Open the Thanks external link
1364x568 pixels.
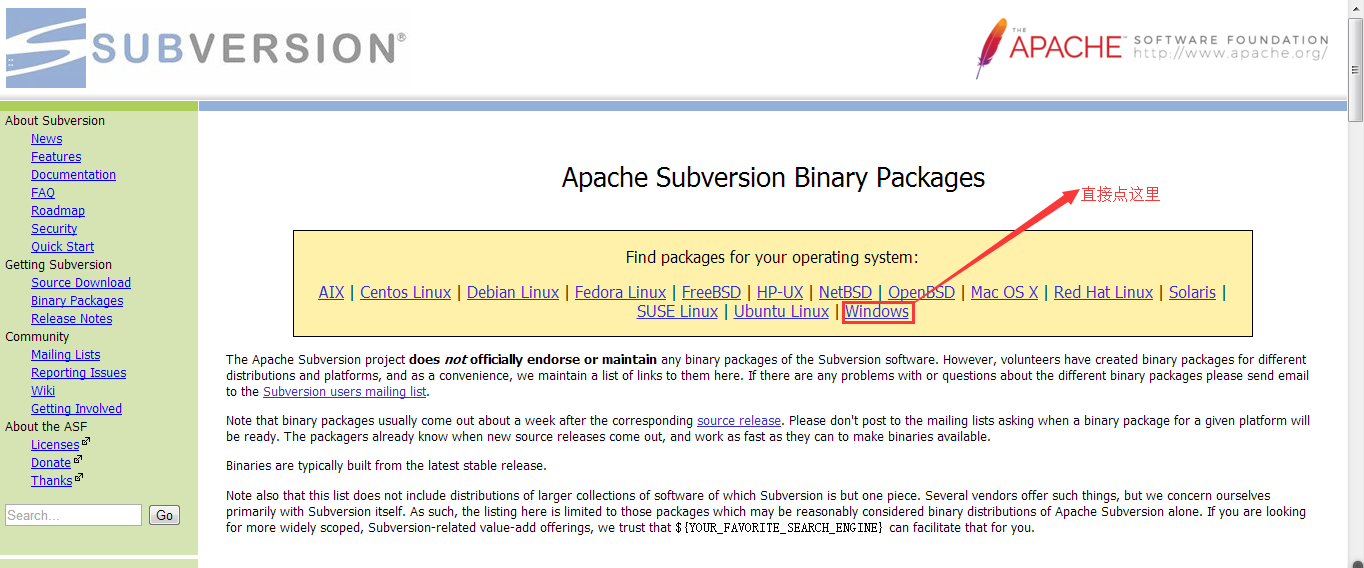[51, 481]
